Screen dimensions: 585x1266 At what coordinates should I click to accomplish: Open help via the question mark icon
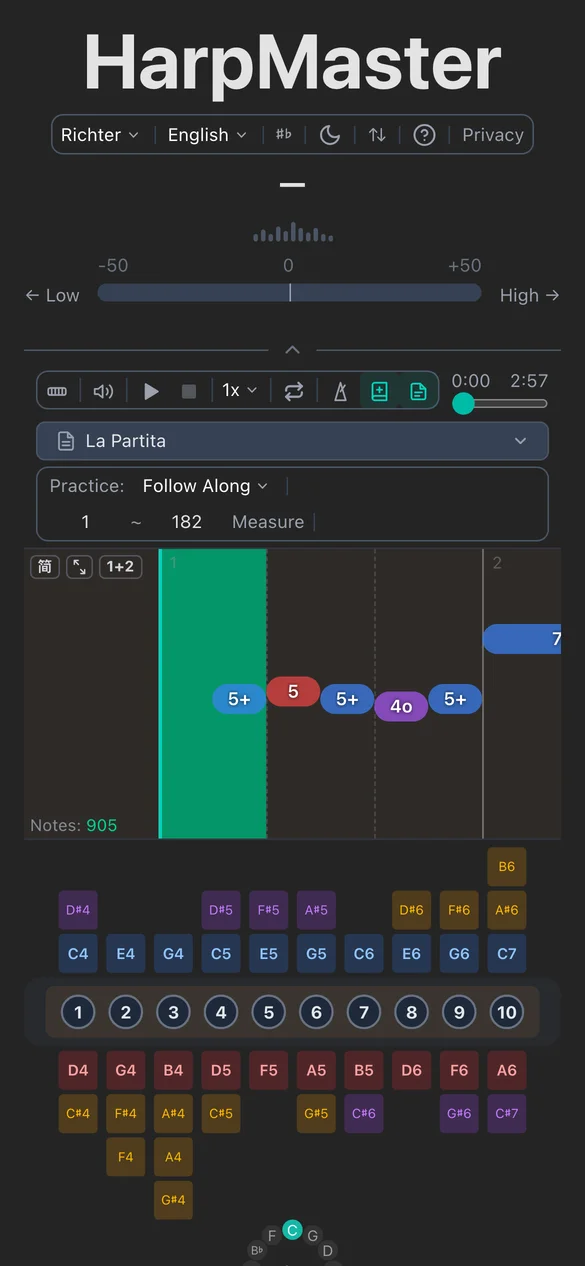coord(423,134)
